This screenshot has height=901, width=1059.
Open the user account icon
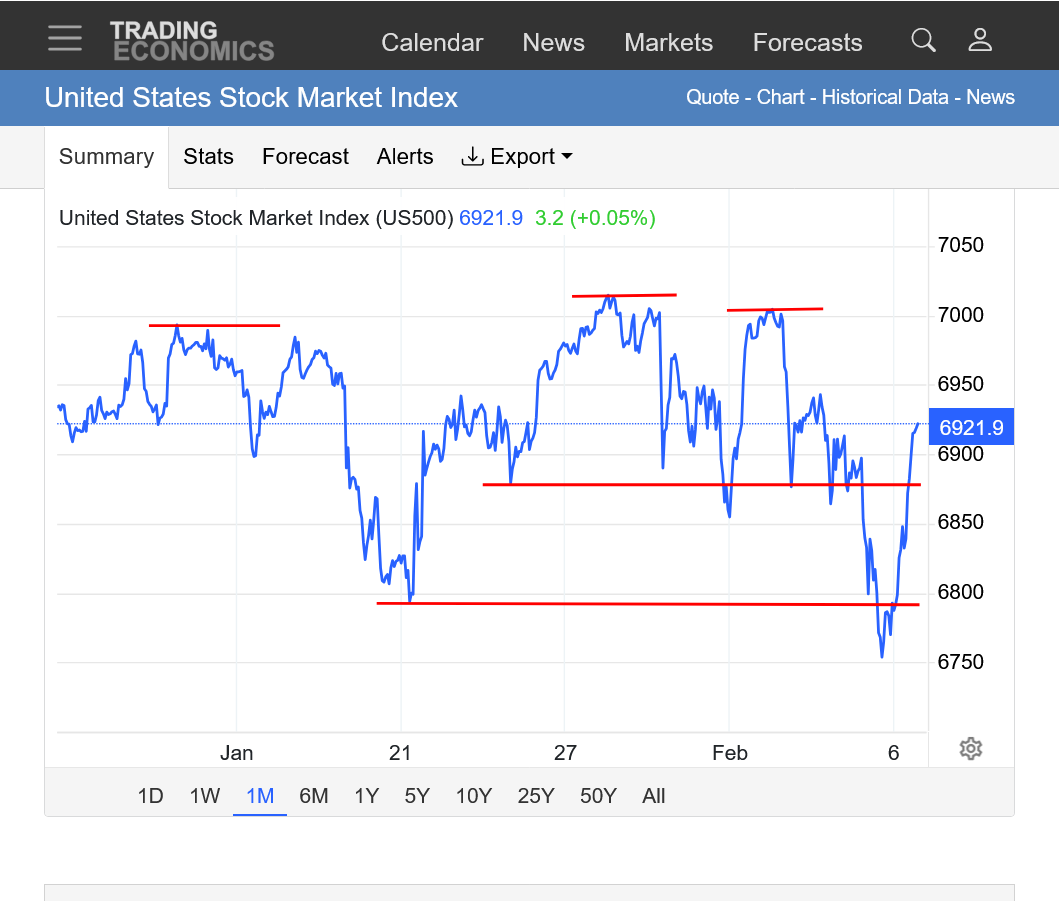coord(980,40)
